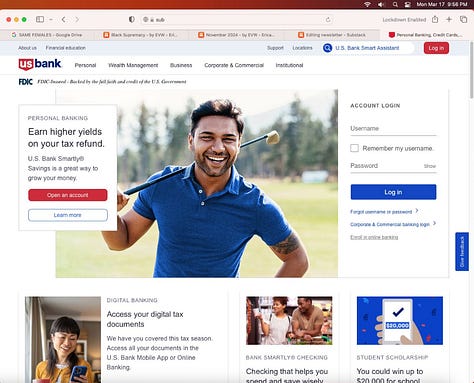Click the volume icon in menu bar
This screenshot has height=383, width=474.
coord(381,4)
